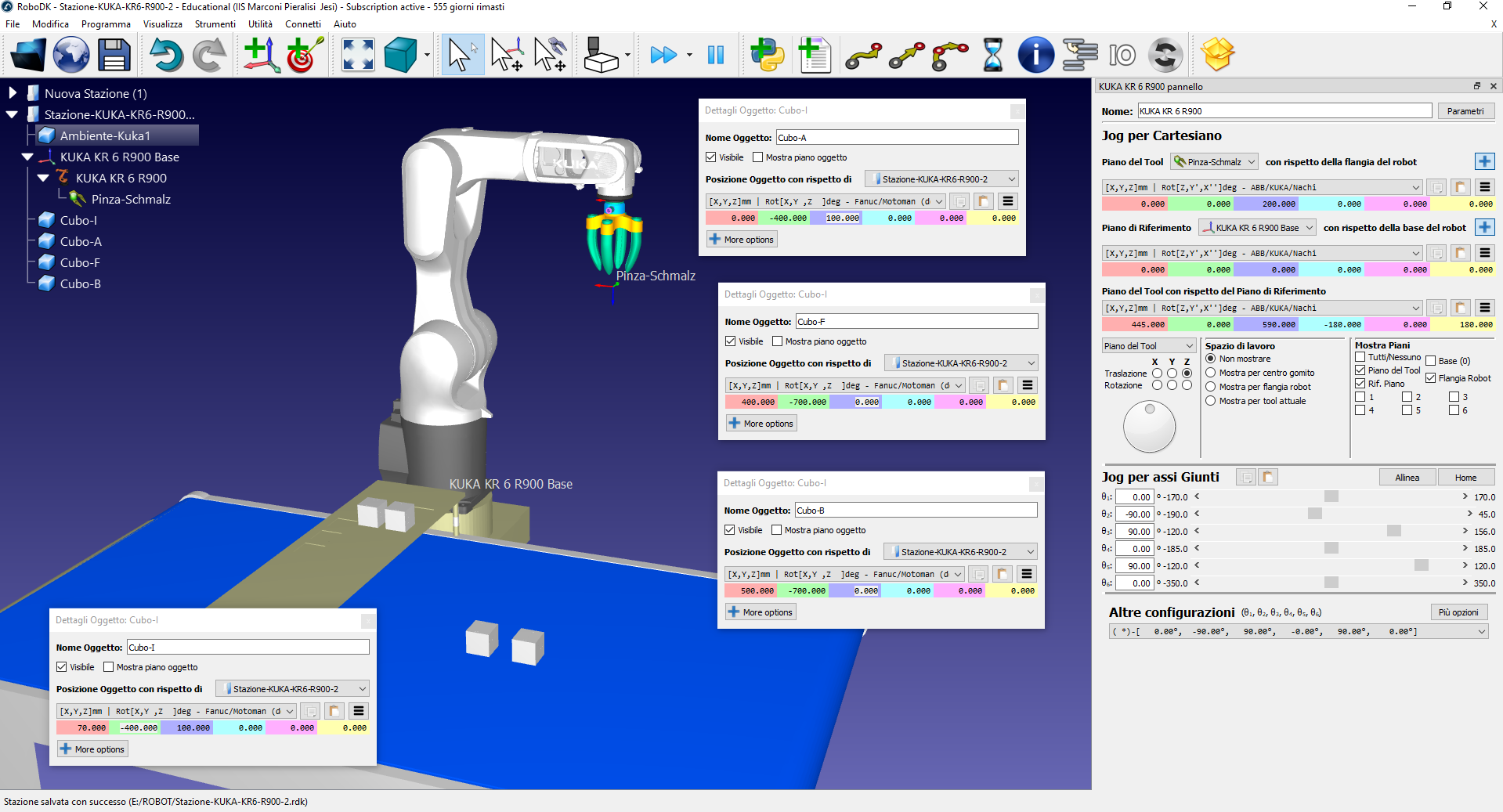Click the Più opzioni button
1503x812 pixels.
click(x=1458, y=612)
